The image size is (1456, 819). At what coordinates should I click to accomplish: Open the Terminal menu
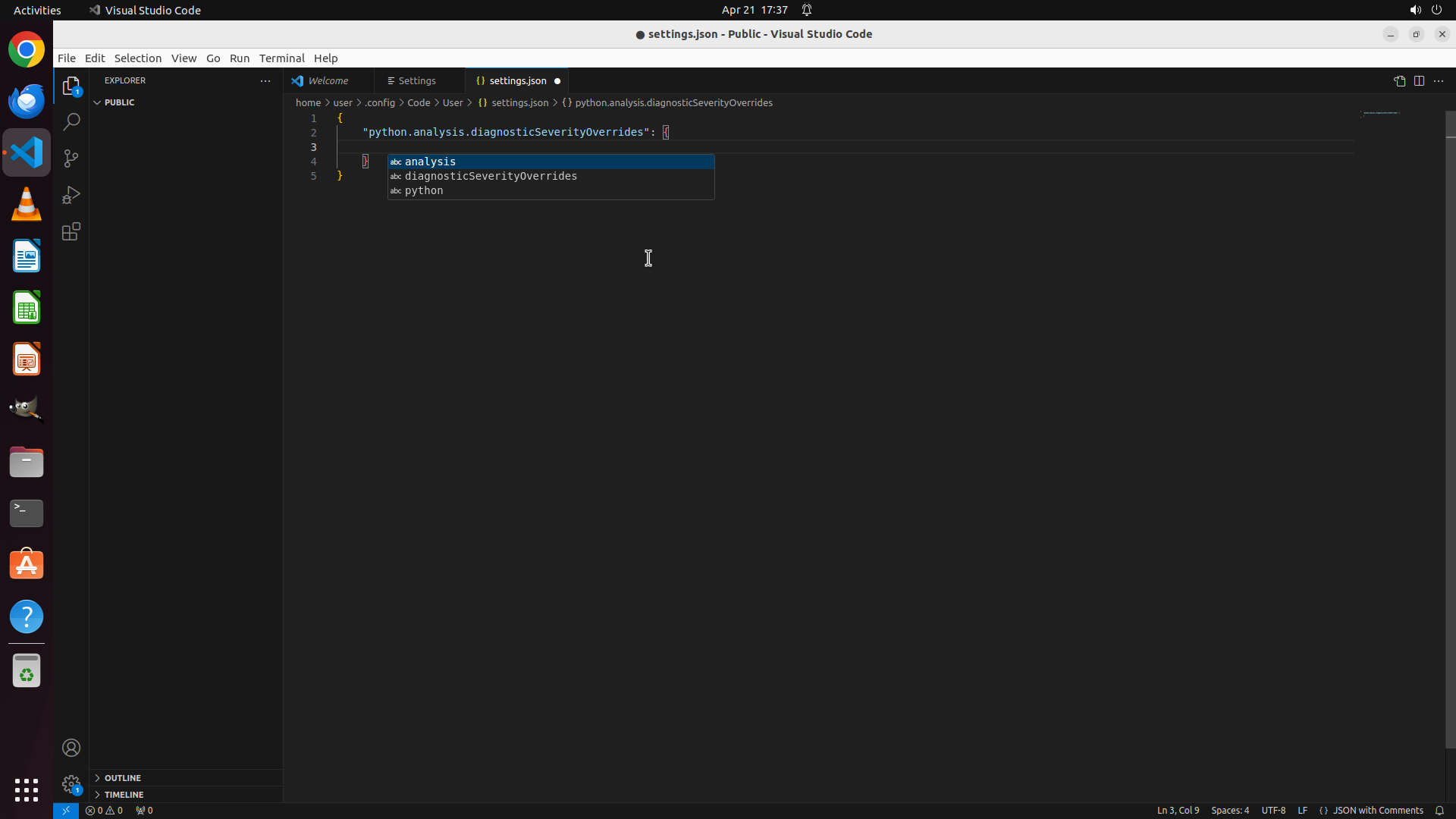coord(281,58)
